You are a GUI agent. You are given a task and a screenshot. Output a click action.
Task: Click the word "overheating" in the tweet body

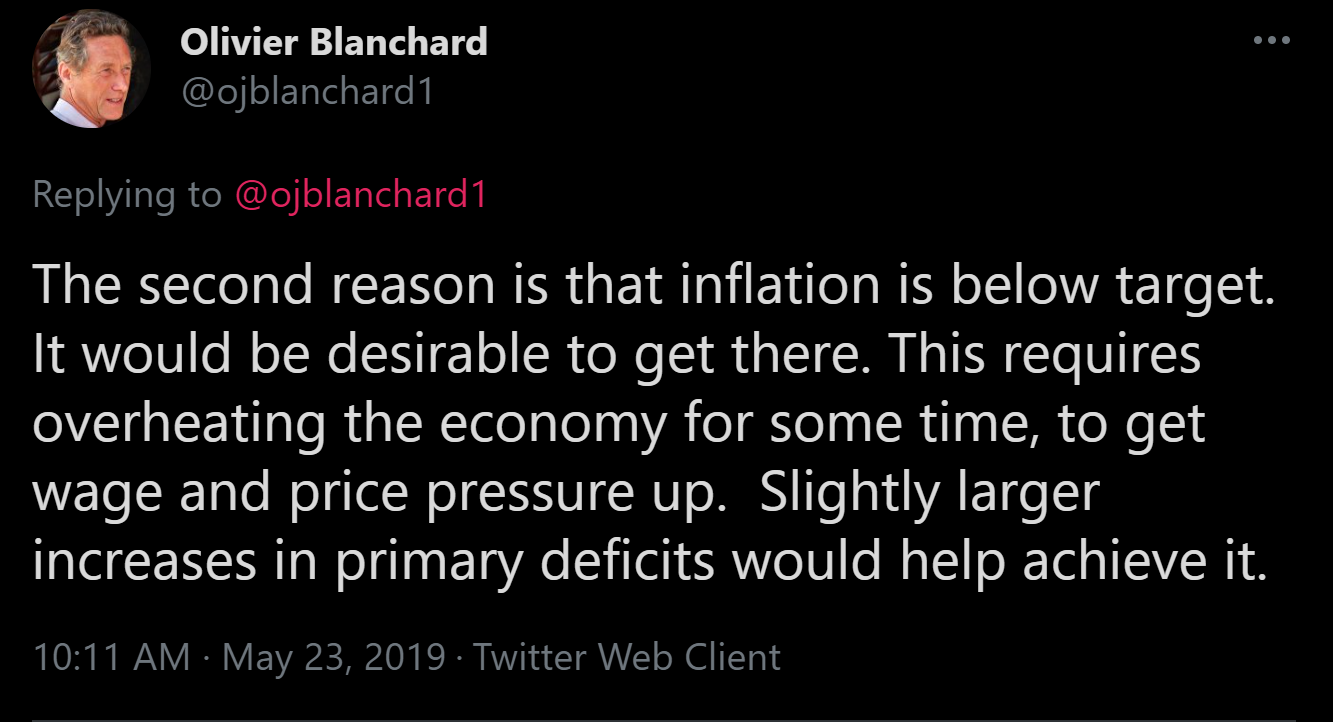pyautogui.click(x=180, y=423)
